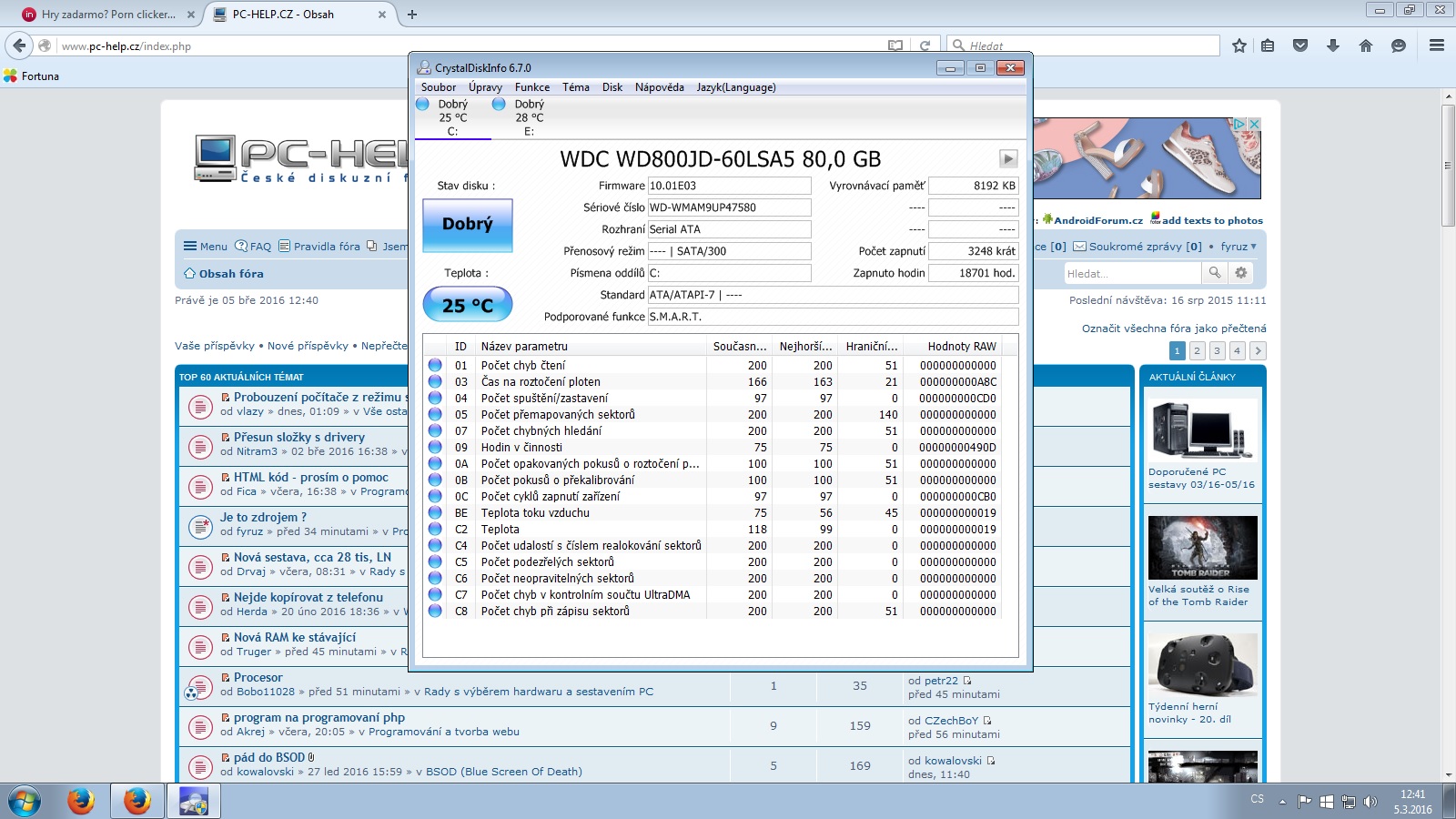Click the Firefox home icon
The height and width of the screenshot is (819, 1456).
1365,45
